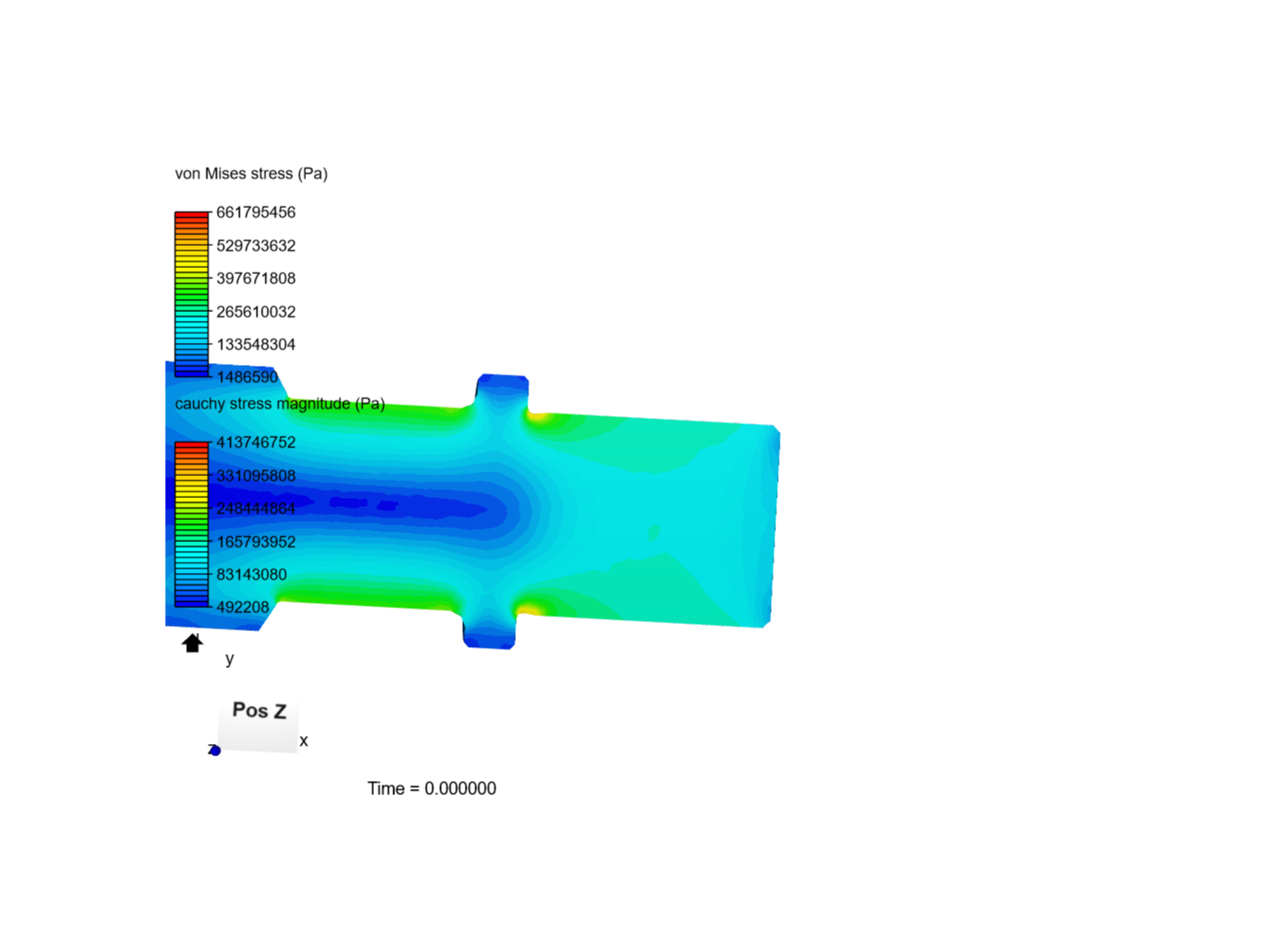The width and height of the screenshot is (1270, 952).
Task: Click the von Mises stress color bar
Action: 191,294
